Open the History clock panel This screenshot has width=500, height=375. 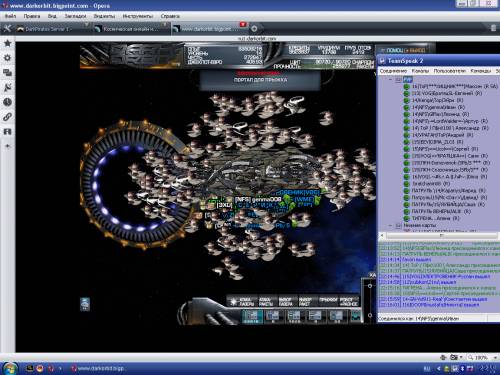[7, 102]
